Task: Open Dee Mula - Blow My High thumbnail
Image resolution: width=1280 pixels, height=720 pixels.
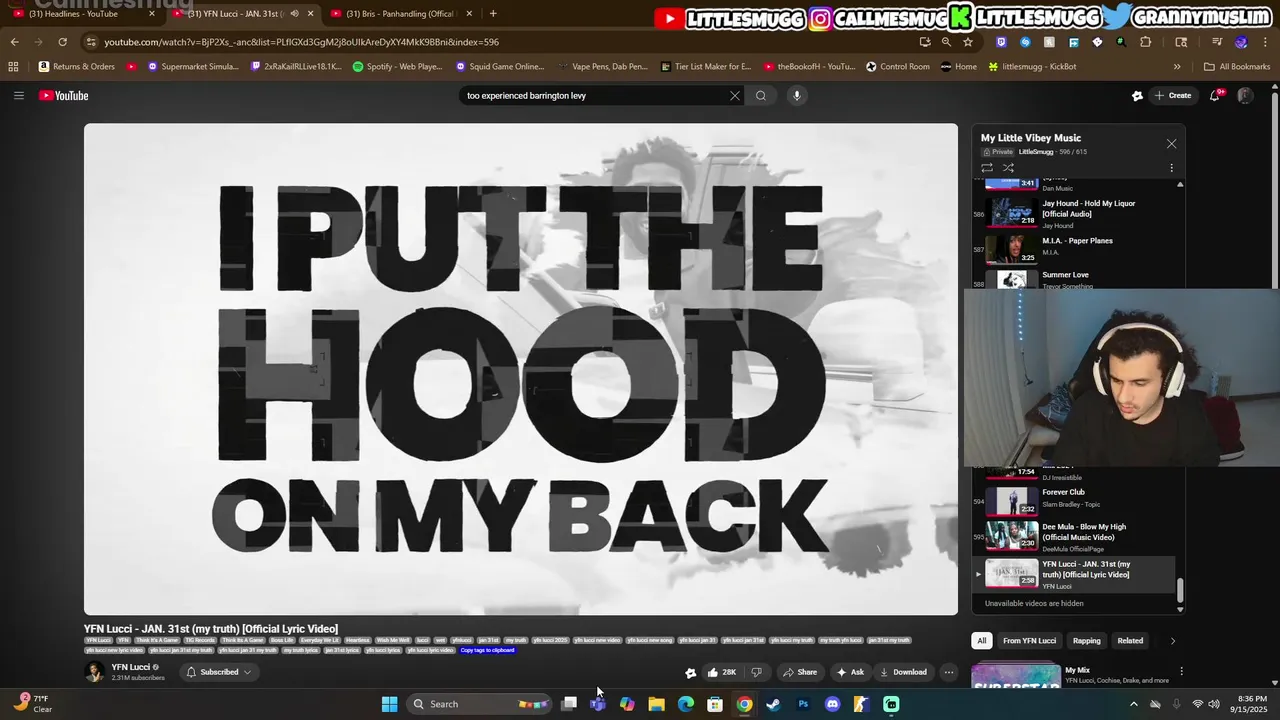Action: click(x=1011, y=535)
